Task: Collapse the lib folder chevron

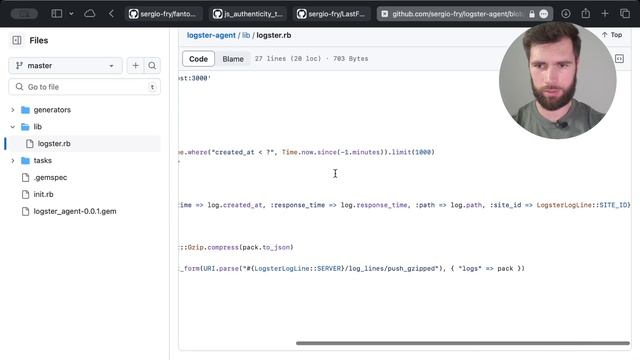Action: [13, 127]
